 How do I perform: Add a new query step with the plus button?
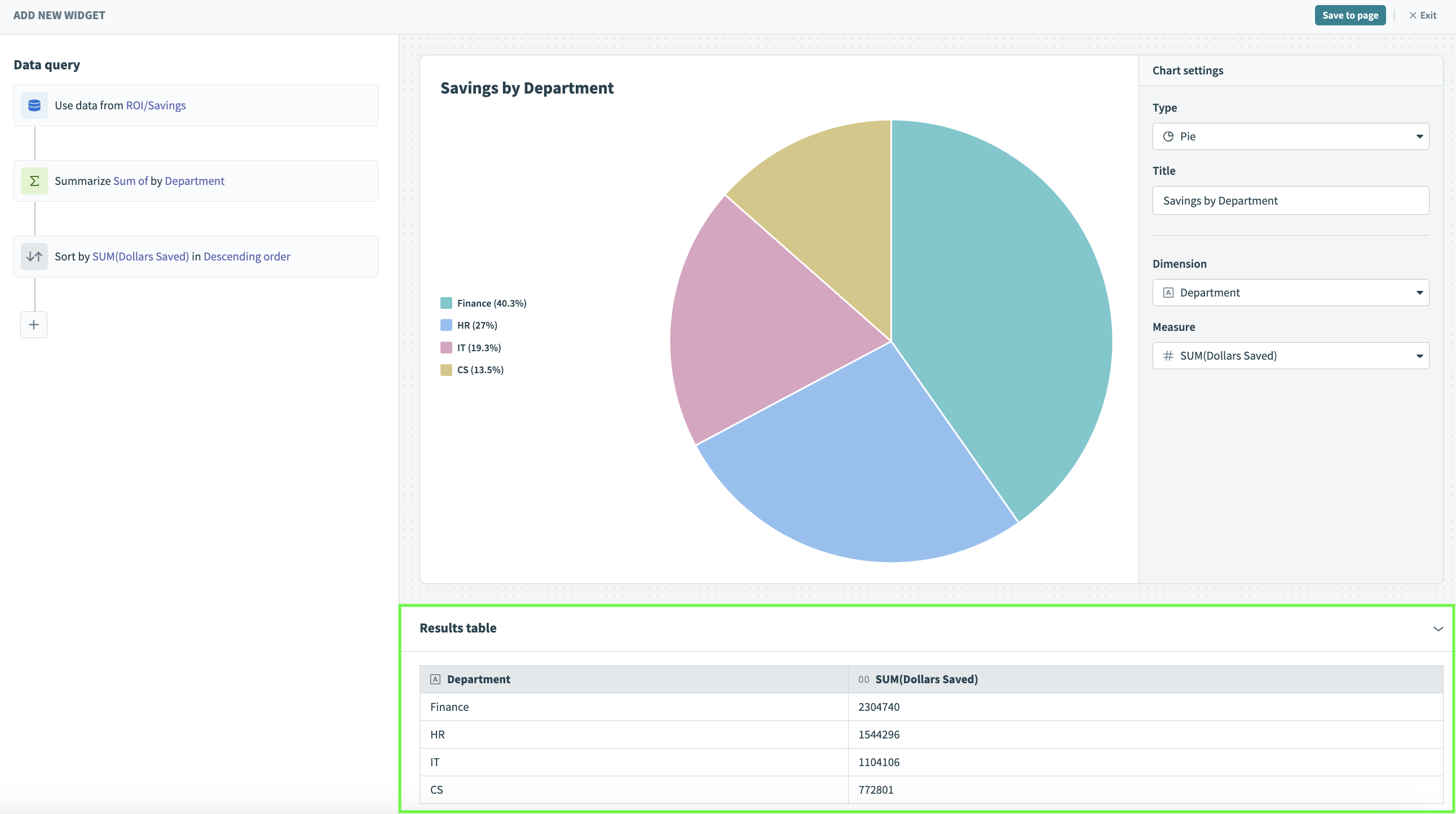pos(34,325)
